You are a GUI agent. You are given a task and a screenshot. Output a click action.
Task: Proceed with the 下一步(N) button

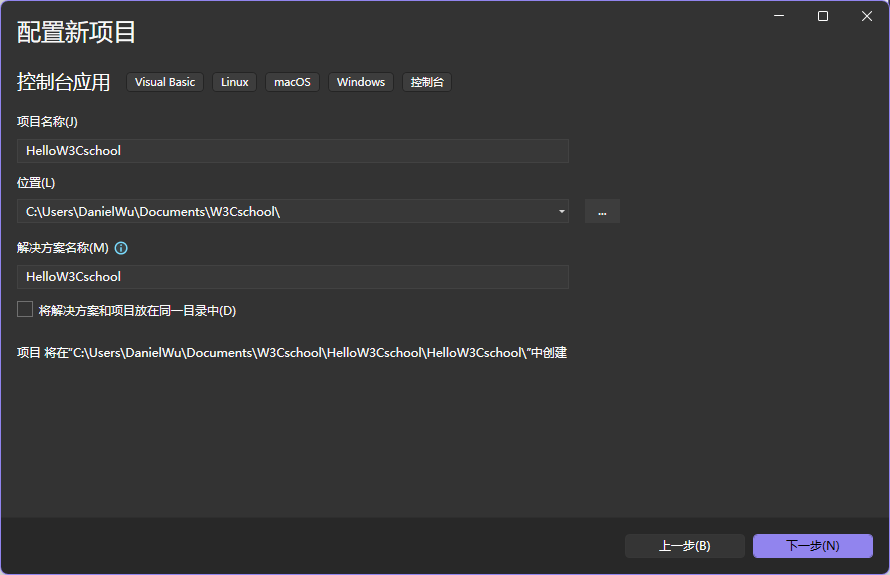point(812,546)
